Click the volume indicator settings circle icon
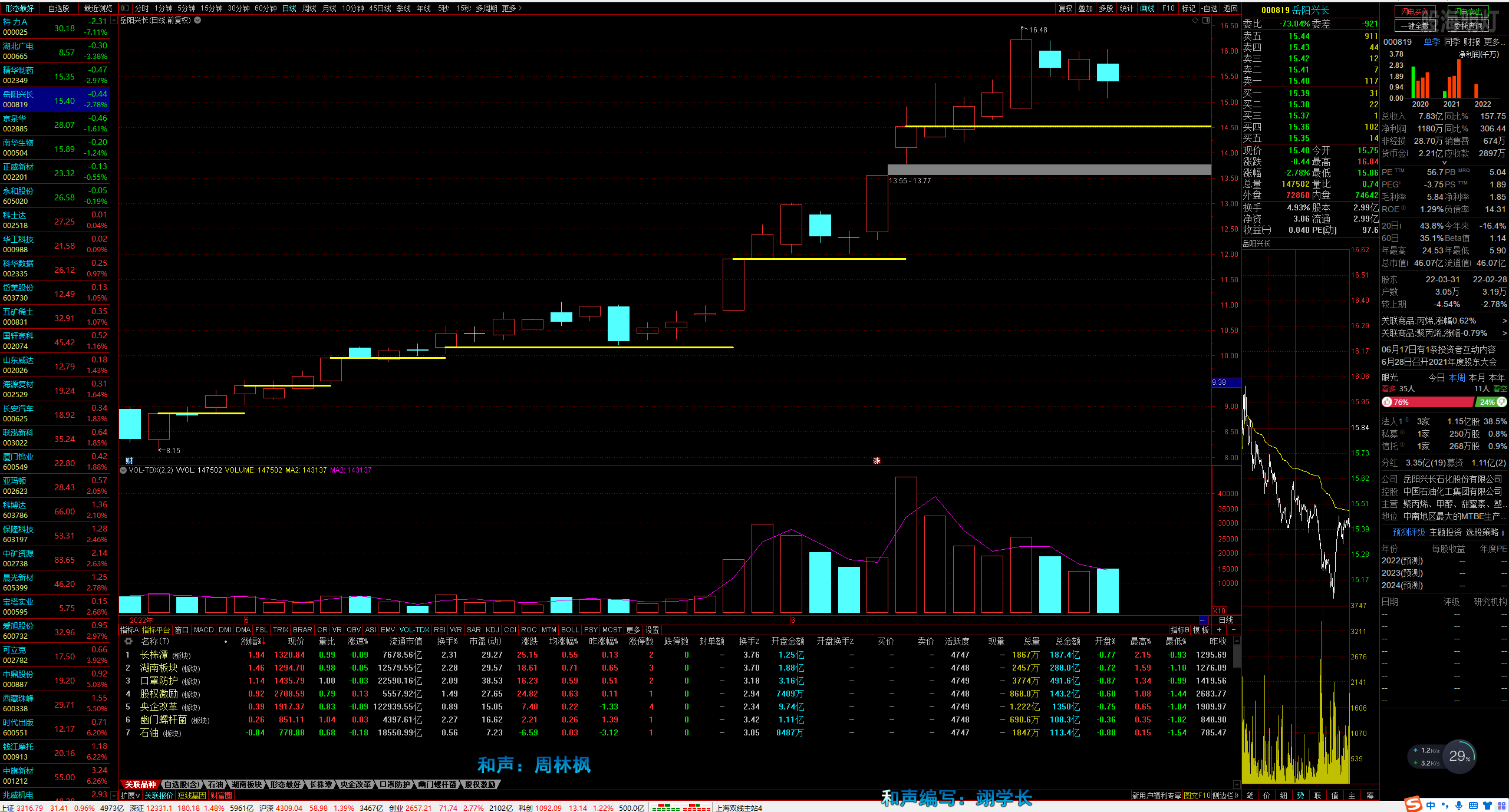 click(x=123, y=470)
